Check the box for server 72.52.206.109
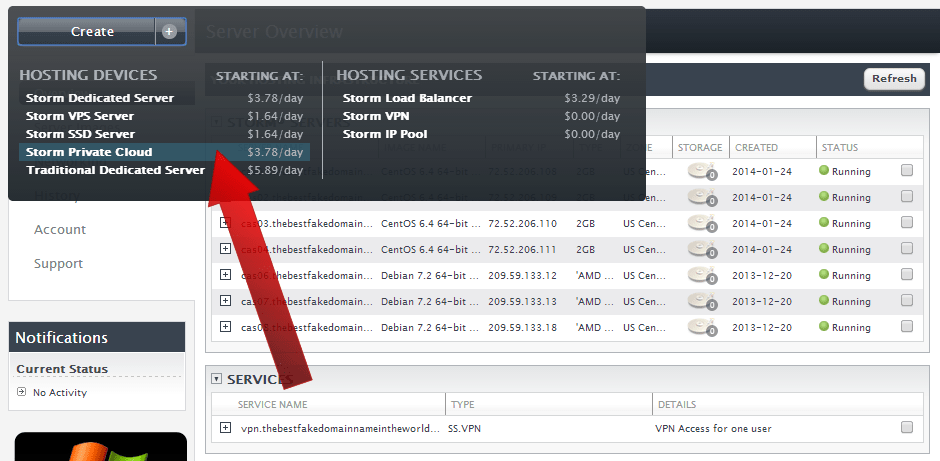This screenshot has width=940, height=461. (x=906, y=197)
